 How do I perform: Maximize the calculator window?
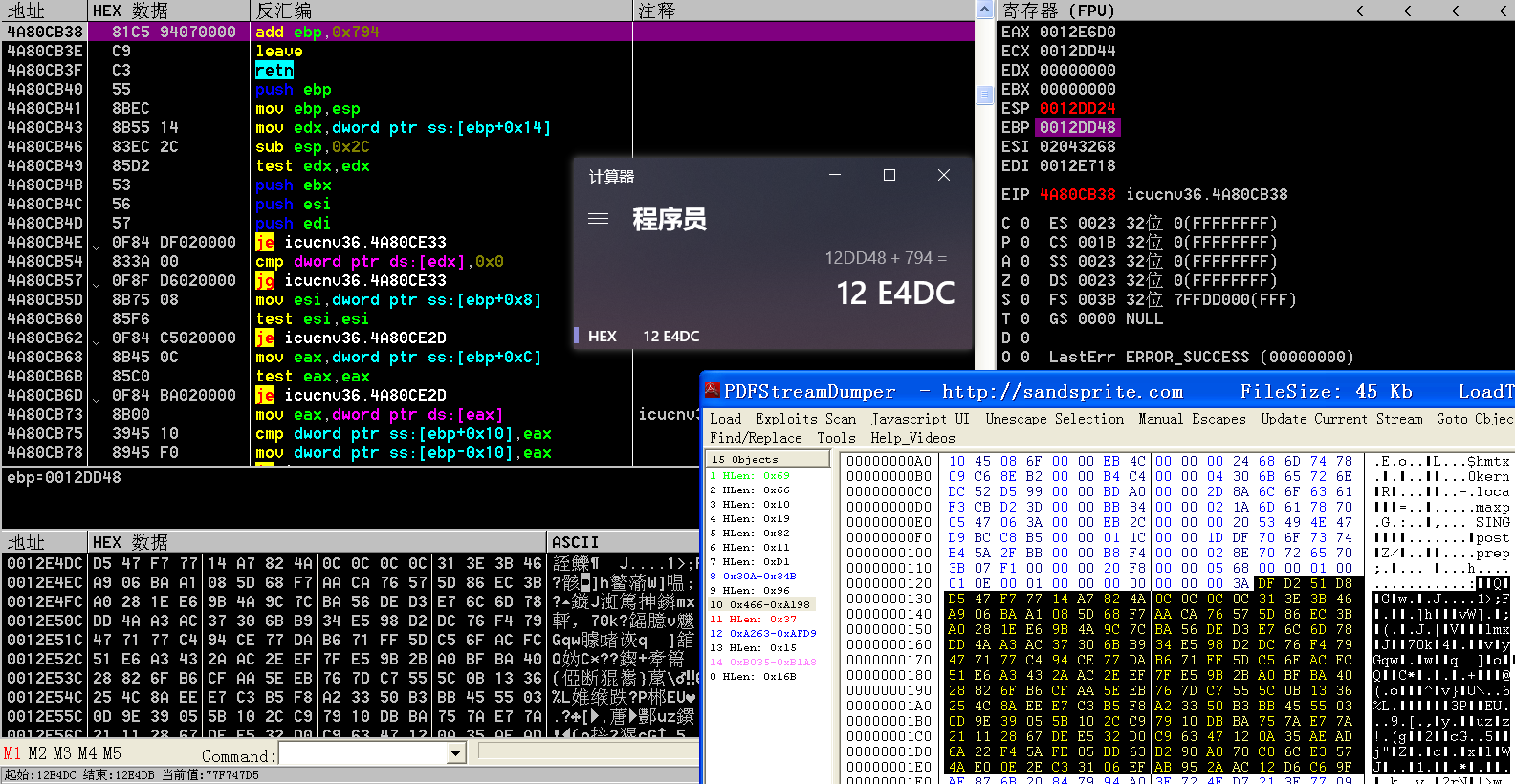click(x=889, y=175)
